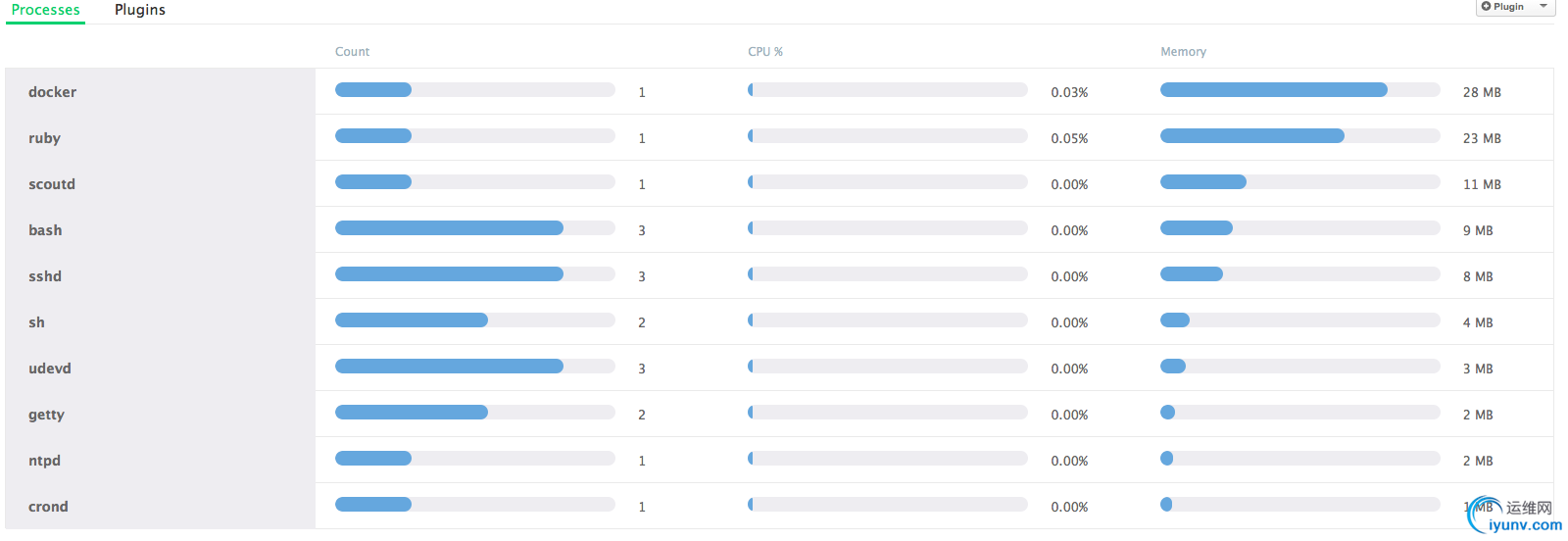
Task: Open the docker process row
Action: click(53, 92)
